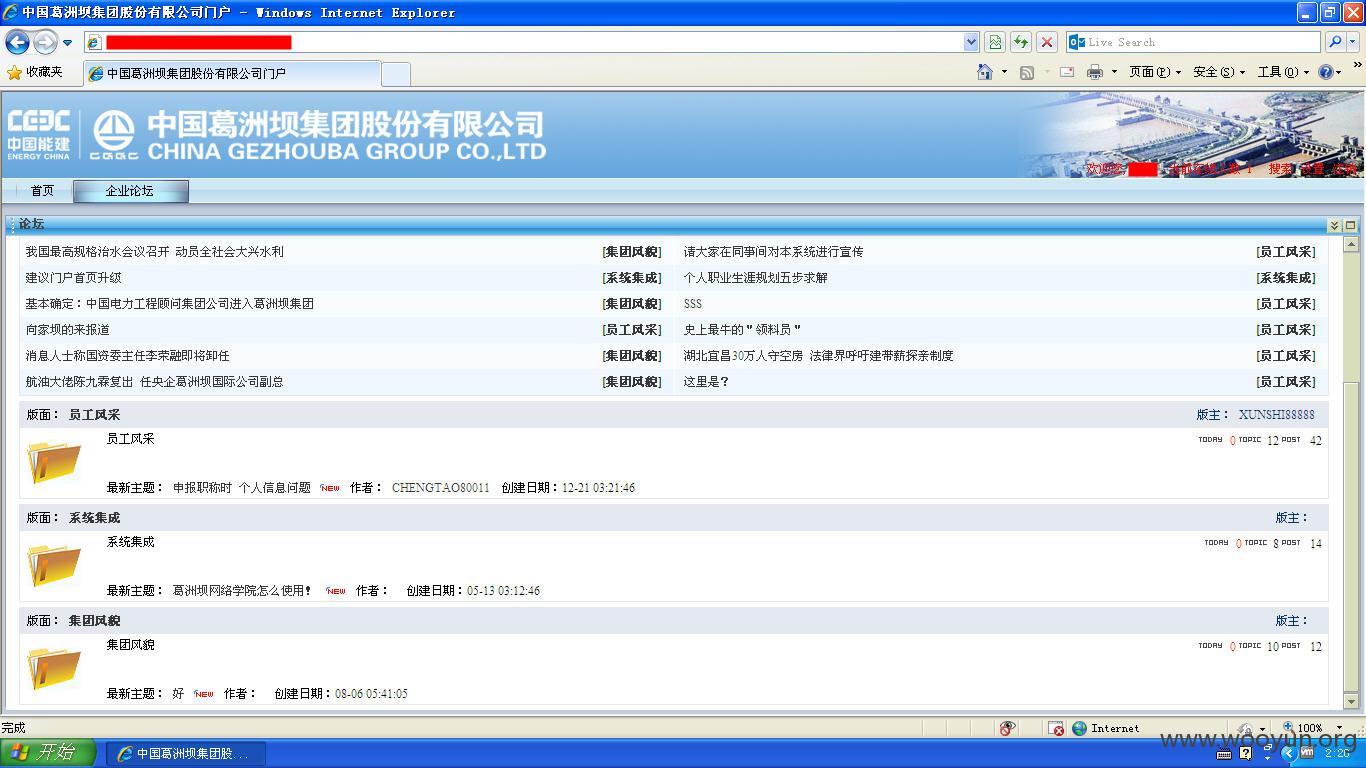Collapse the 论坛 panel with double chevron

(1334, 225)
